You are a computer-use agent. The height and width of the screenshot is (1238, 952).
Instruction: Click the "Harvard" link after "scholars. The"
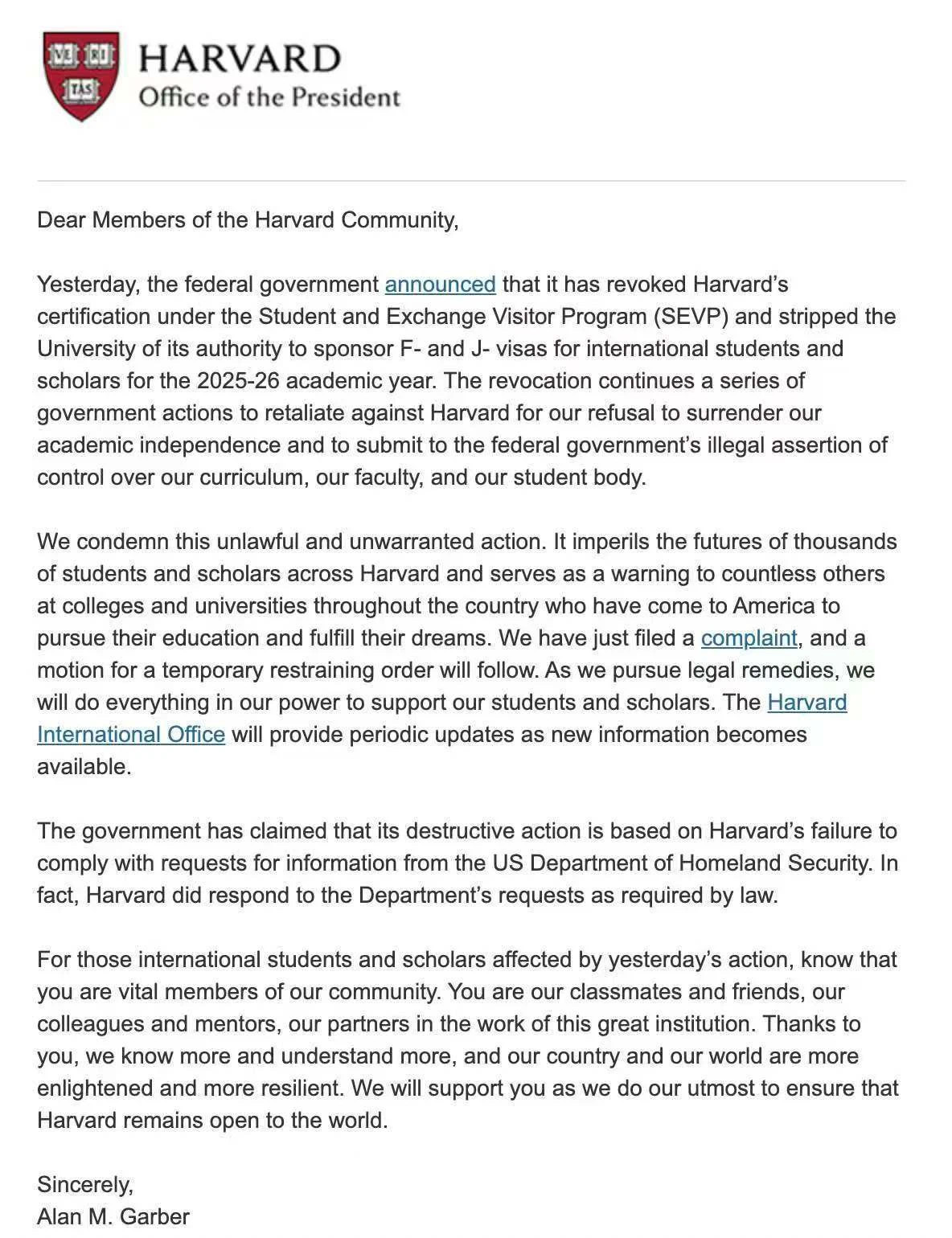807,703
